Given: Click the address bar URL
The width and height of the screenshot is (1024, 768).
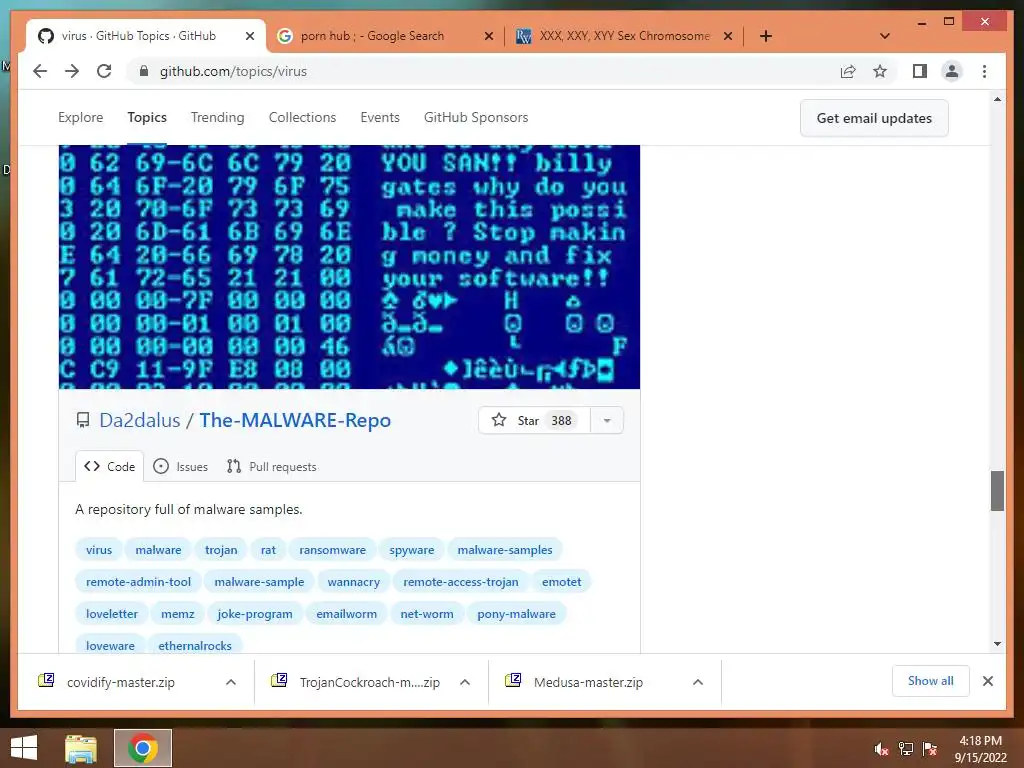Looking at the screenshot, I should point(233,71).
